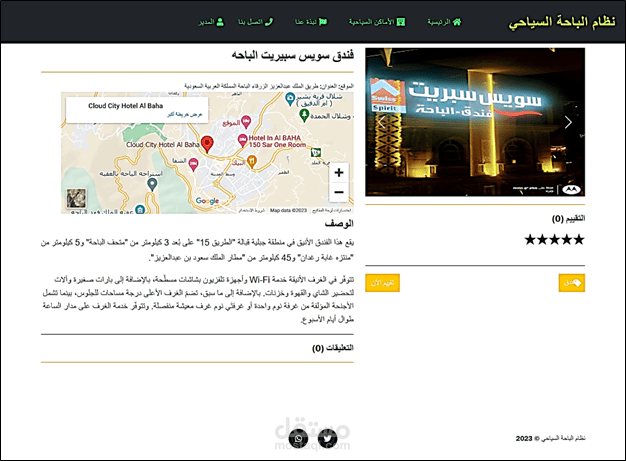Click the green waterfall park marker

[x=304, y=115]
